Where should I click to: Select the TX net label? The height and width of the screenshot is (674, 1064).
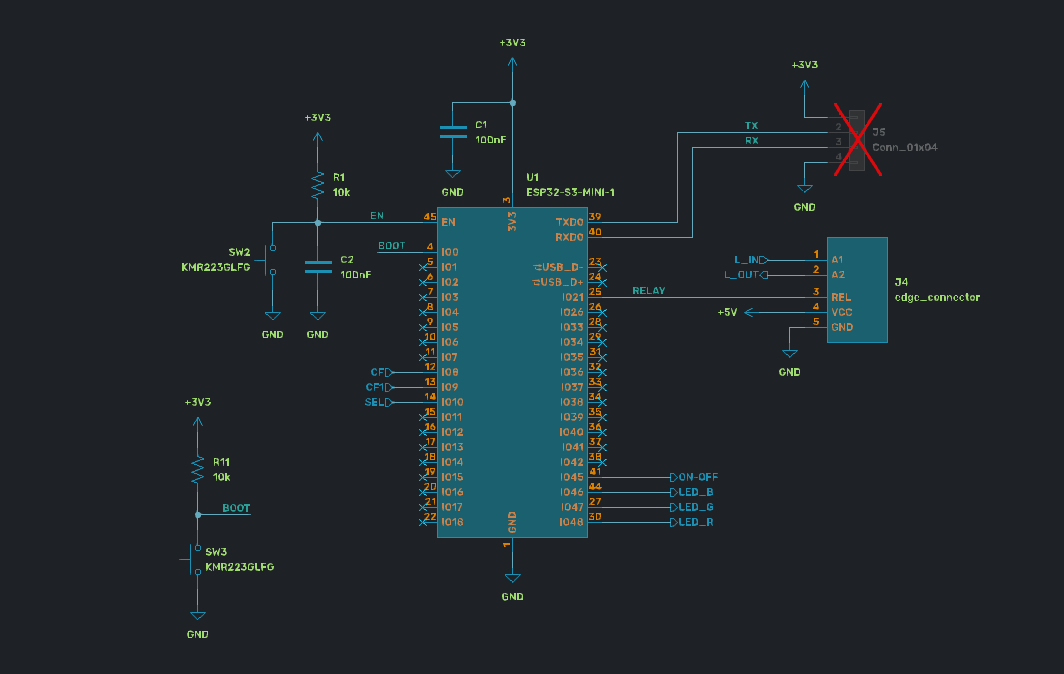pos(751,126)
